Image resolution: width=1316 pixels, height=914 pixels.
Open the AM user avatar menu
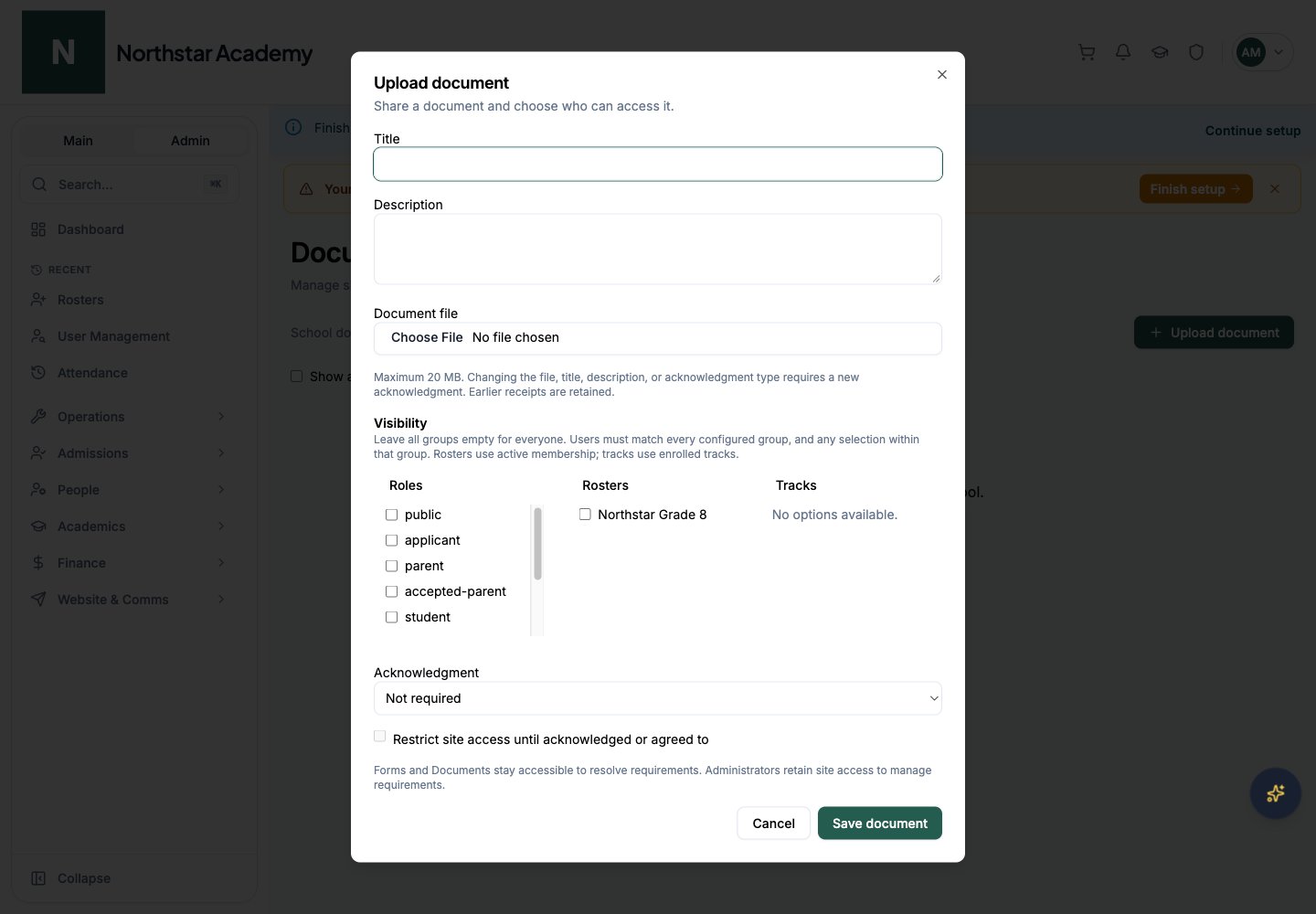coord(1263,52)
